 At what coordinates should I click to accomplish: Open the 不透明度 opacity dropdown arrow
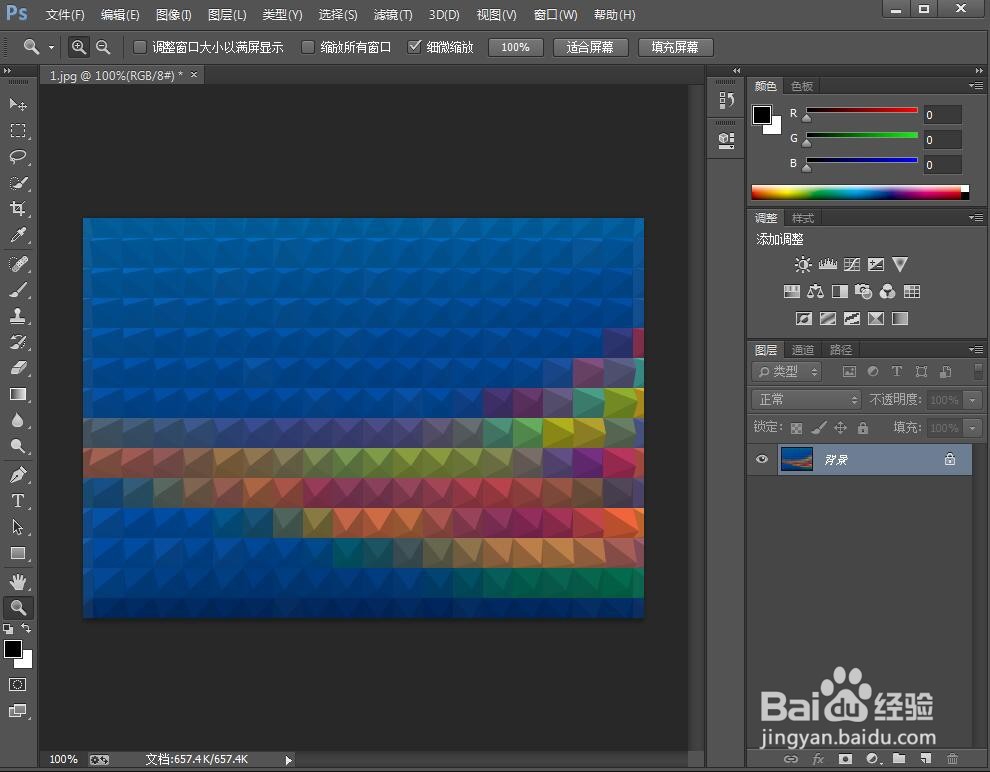tap(973, 400)
